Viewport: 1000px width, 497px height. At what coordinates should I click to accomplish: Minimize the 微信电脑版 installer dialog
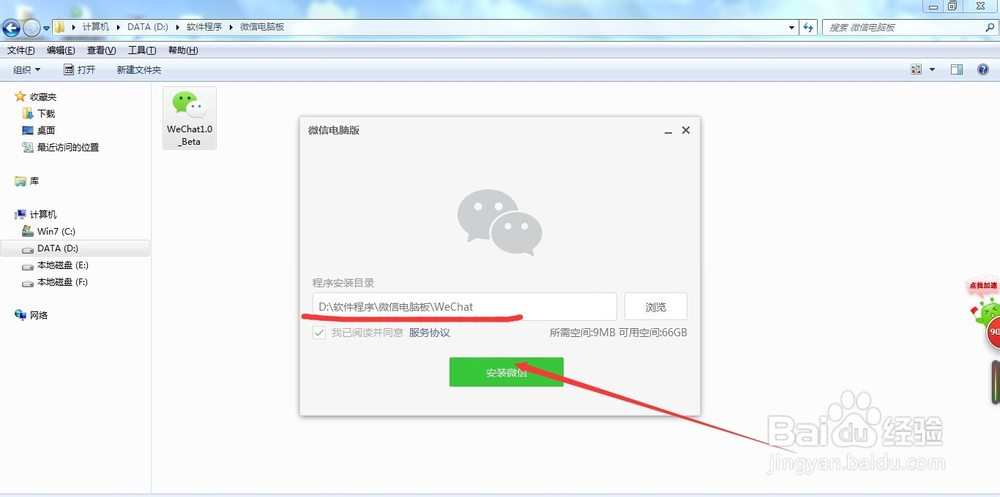[668, 131]
